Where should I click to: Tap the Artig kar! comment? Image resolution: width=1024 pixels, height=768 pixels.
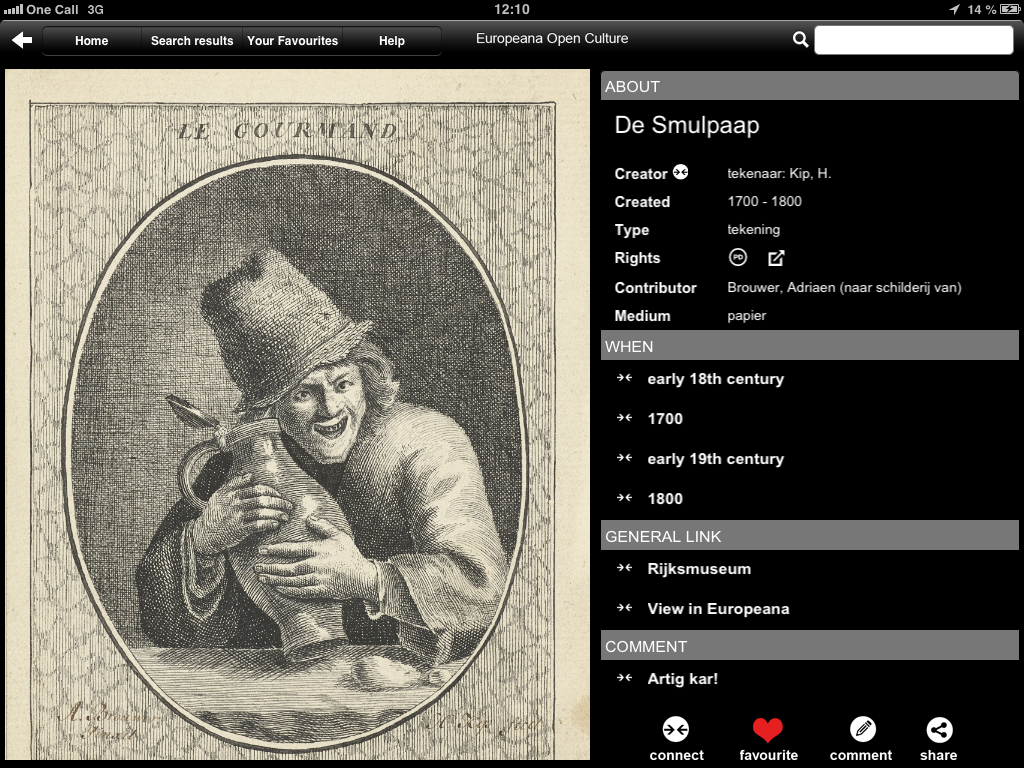tap(683, 679)
